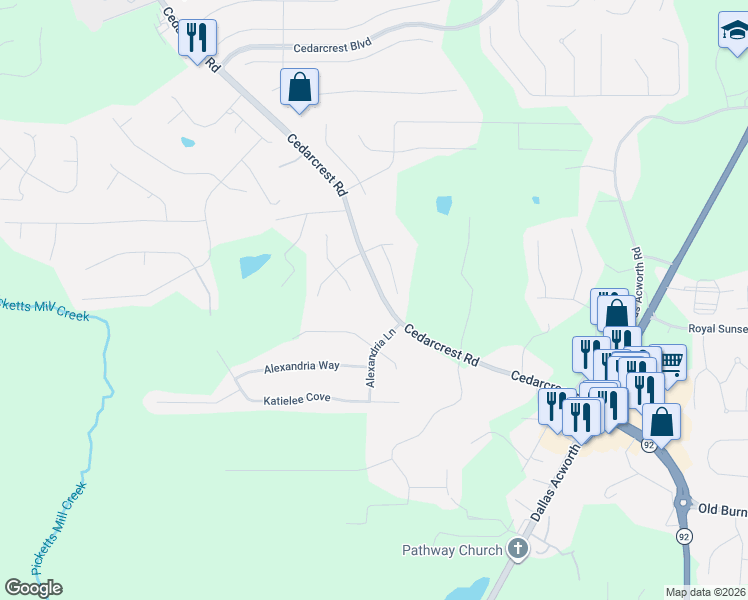Click the shopping bag pin beside Acworth Rd label
The height and width of the screenshot is (600, 748).
tap(617, 312)
